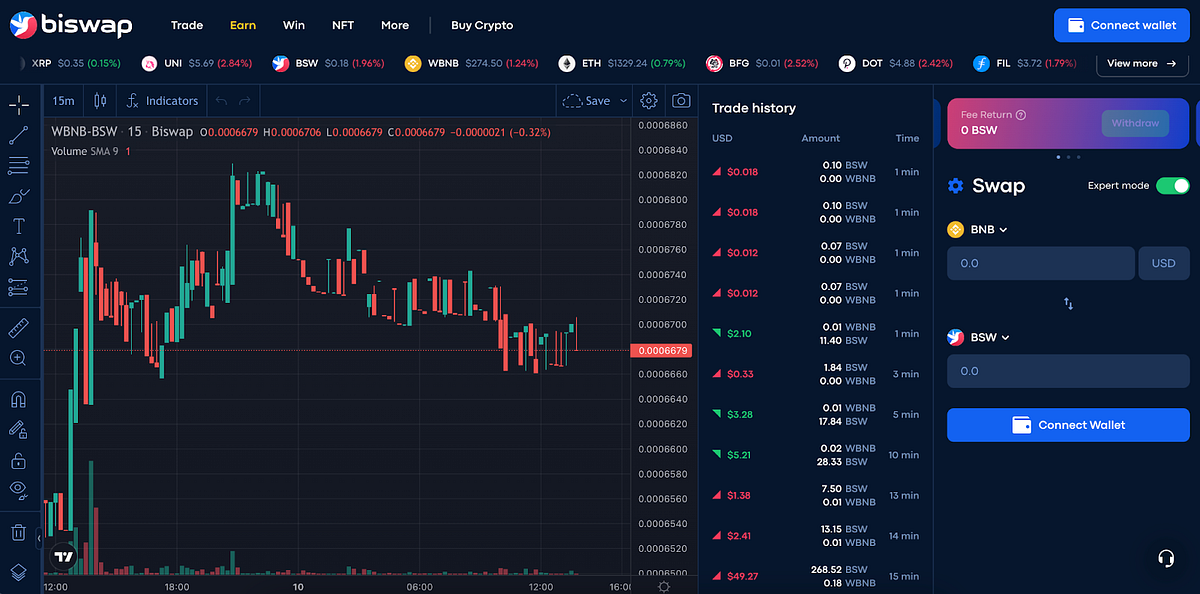1200x594 pixels.
Task: Open chart settings gear in the toolbar
Action: tap(649, 101)
